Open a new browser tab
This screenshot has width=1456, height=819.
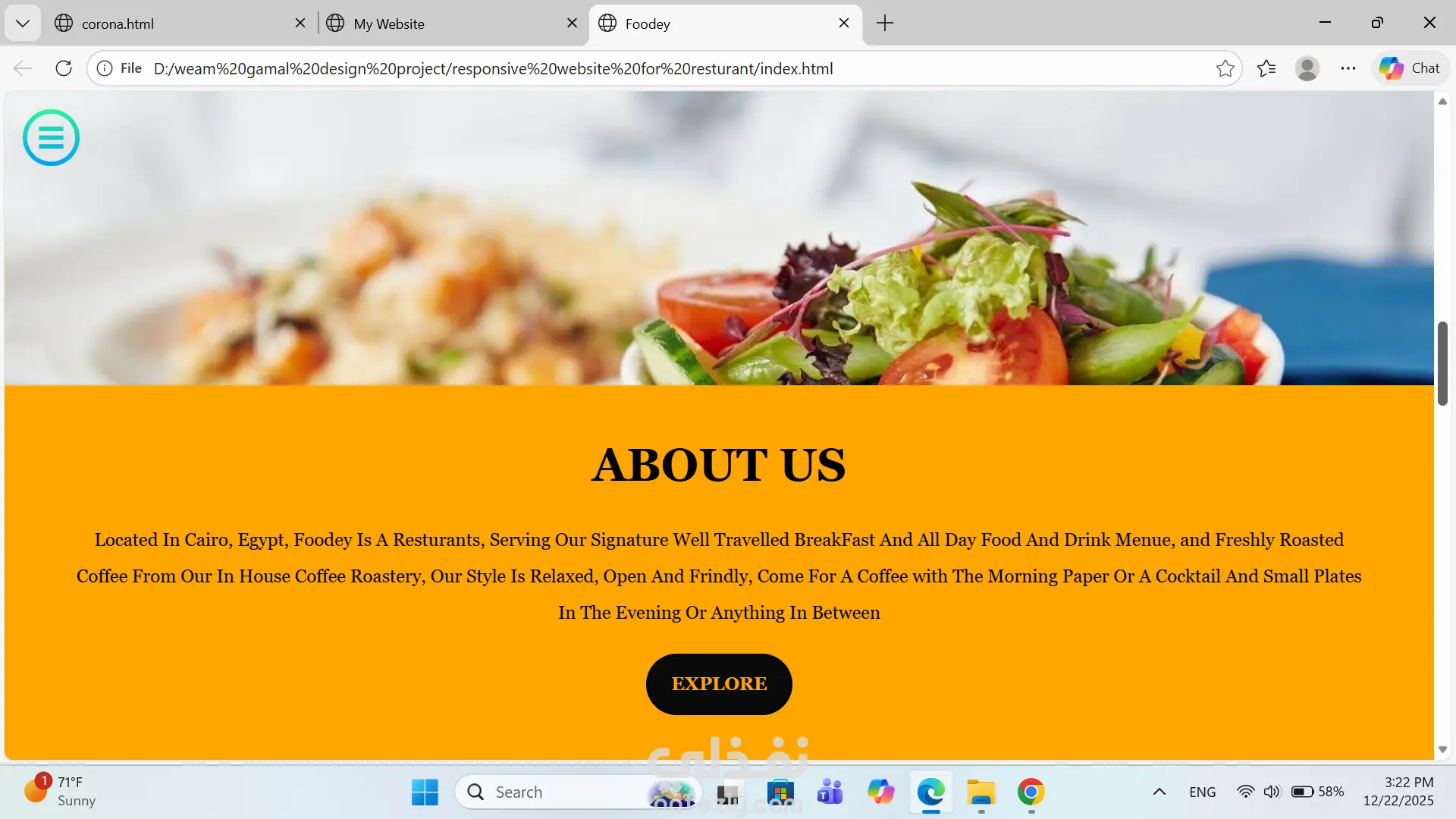click(x=884, y=24)
